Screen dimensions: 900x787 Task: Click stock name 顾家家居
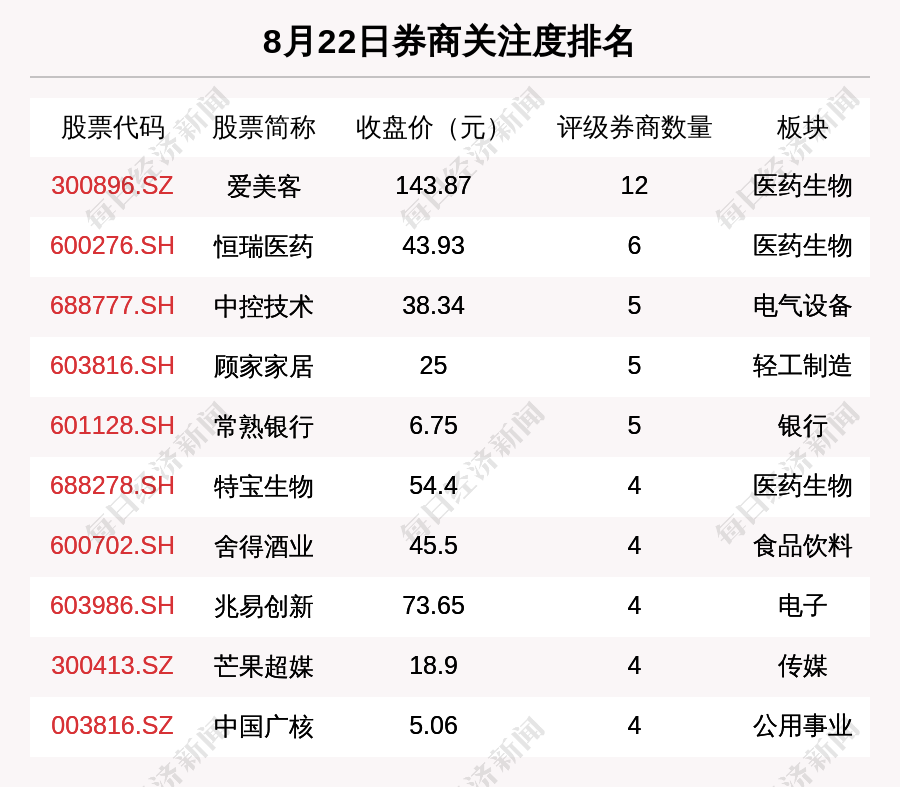(x=263, y=367)
